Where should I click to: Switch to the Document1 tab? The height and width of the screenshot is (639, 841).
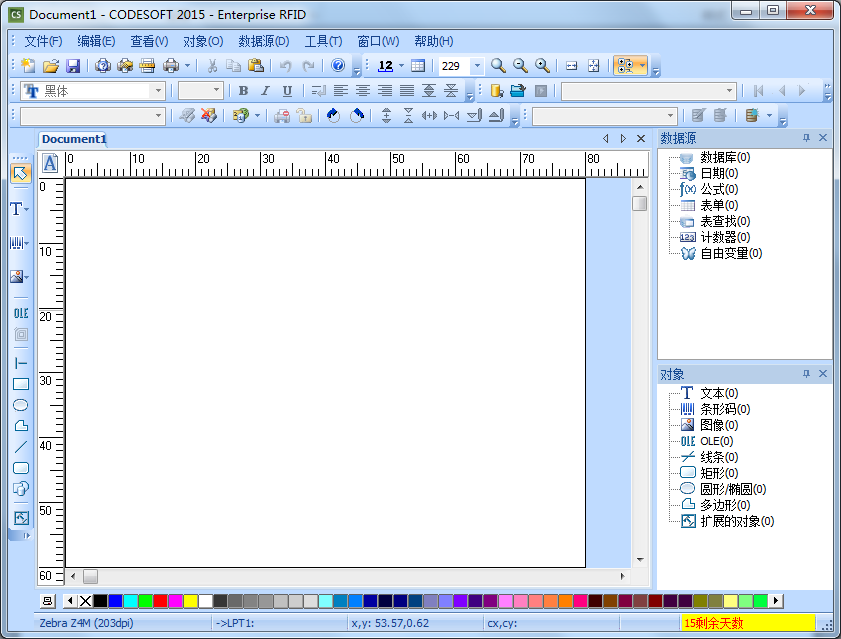tap(73, 139)
